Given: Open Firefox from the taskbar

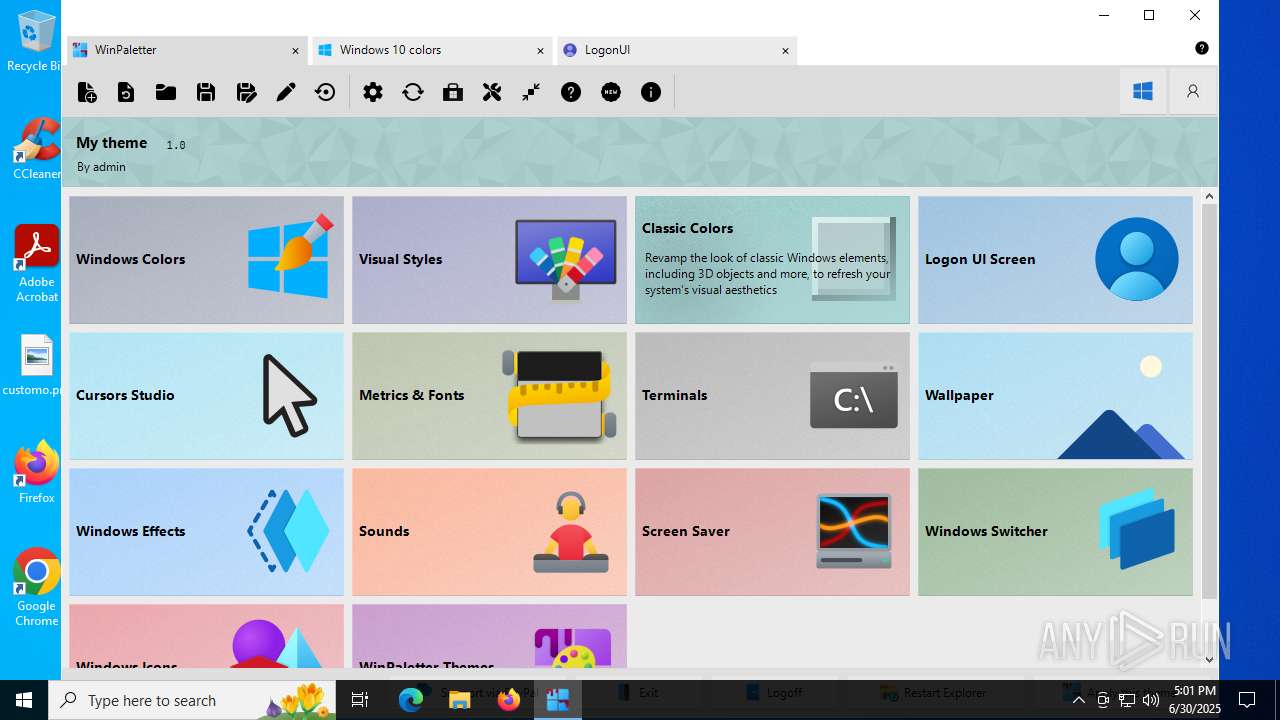Looking at the screenshot, I should click(509, 700).
